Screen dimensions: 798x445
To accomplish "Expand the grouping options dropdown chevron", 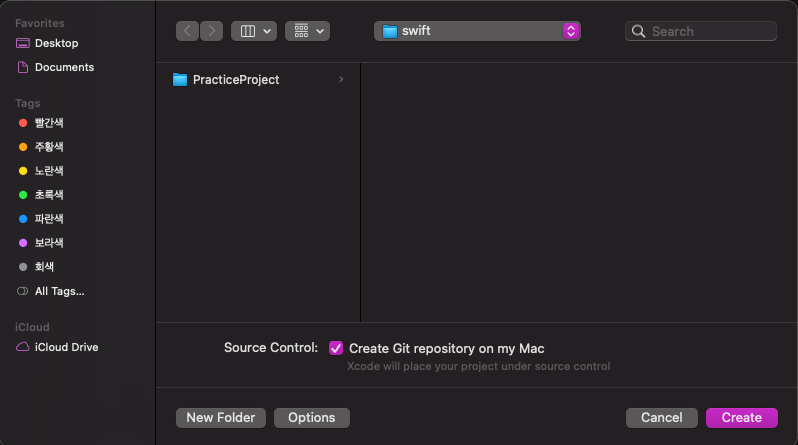I will [320, 31].
